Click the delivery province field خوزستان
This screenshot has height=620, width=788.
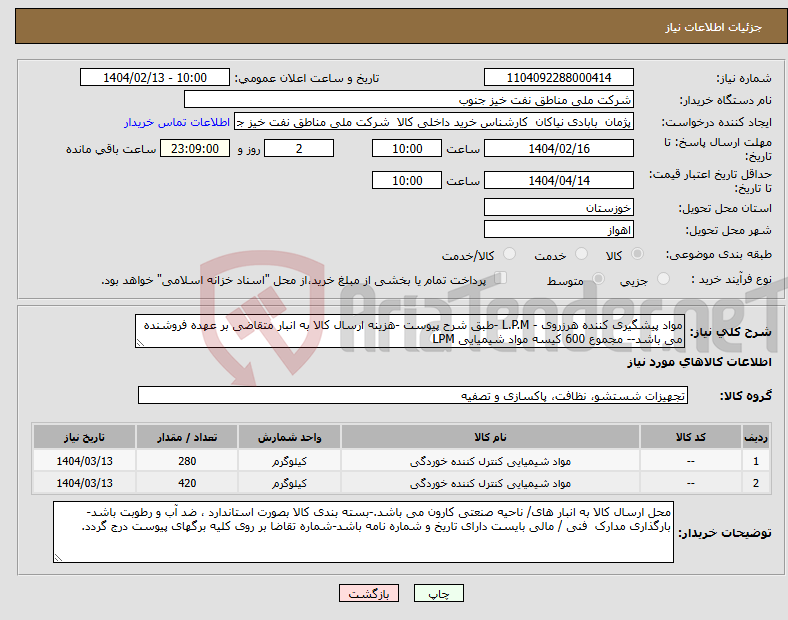[x=558, y=207]
